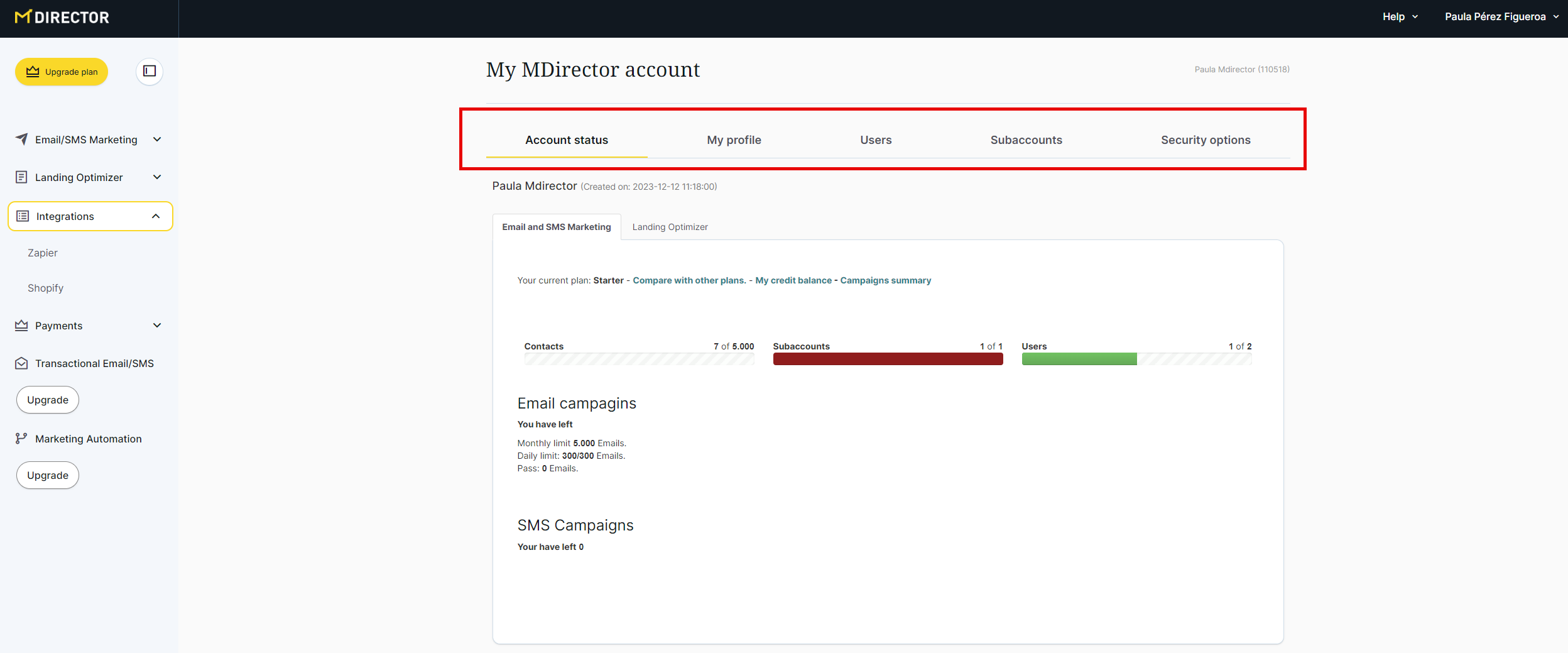
Task: Expand the Email/SMS Marketing menu chevron
Action: (x=157, y=140)
